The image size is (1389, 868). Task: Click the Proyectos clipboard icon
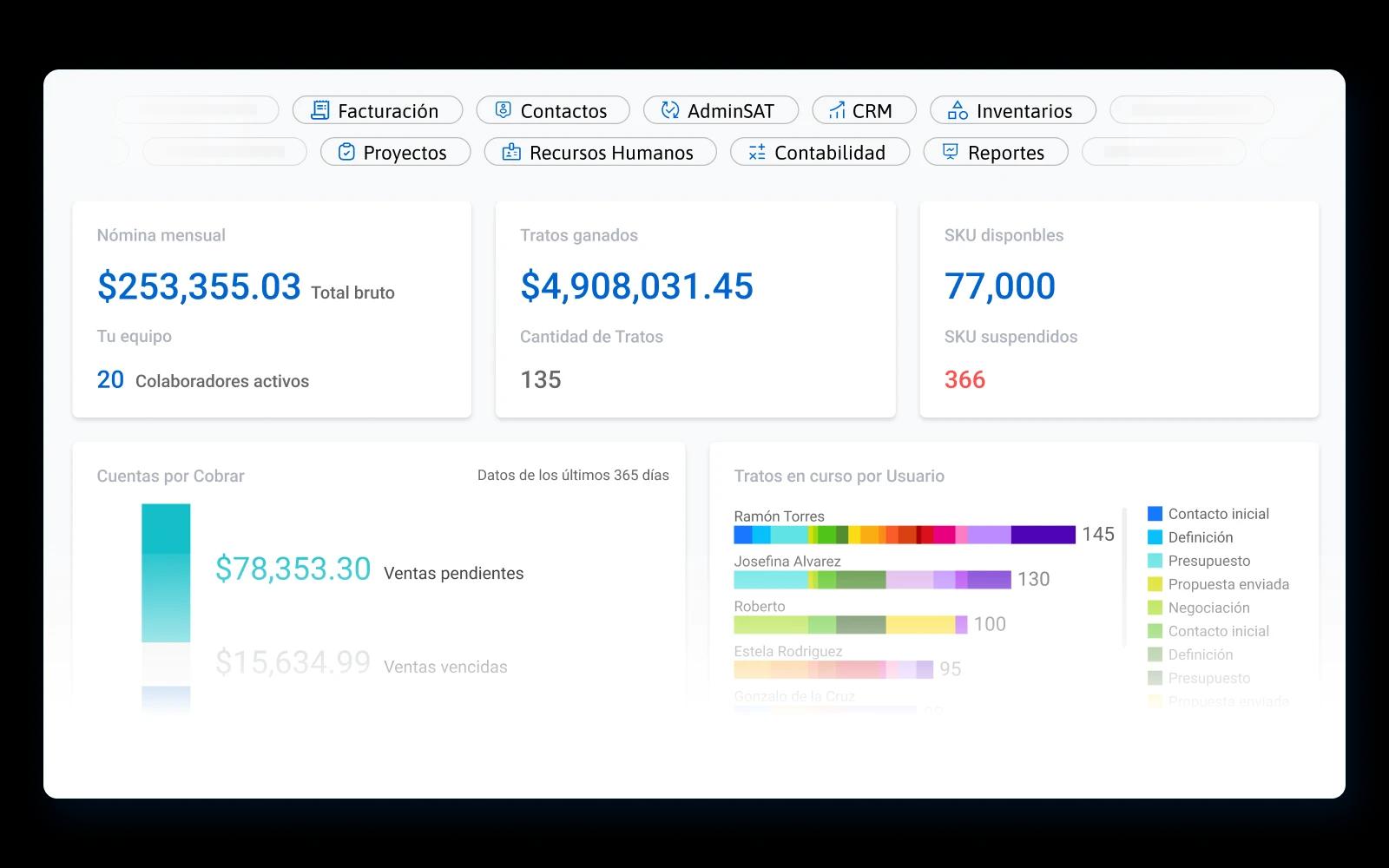(346, 152)
